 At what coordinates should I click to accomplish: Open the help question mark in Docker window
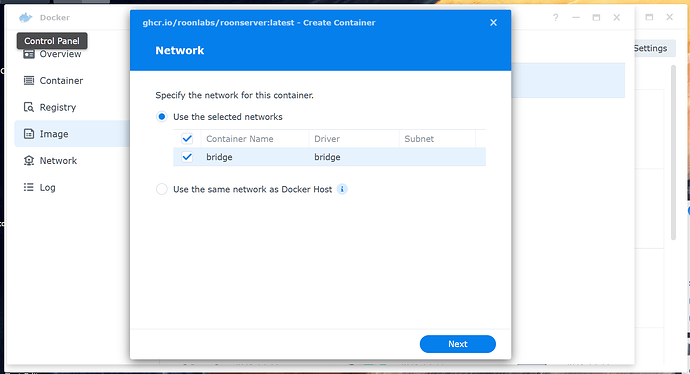(555, 18)
